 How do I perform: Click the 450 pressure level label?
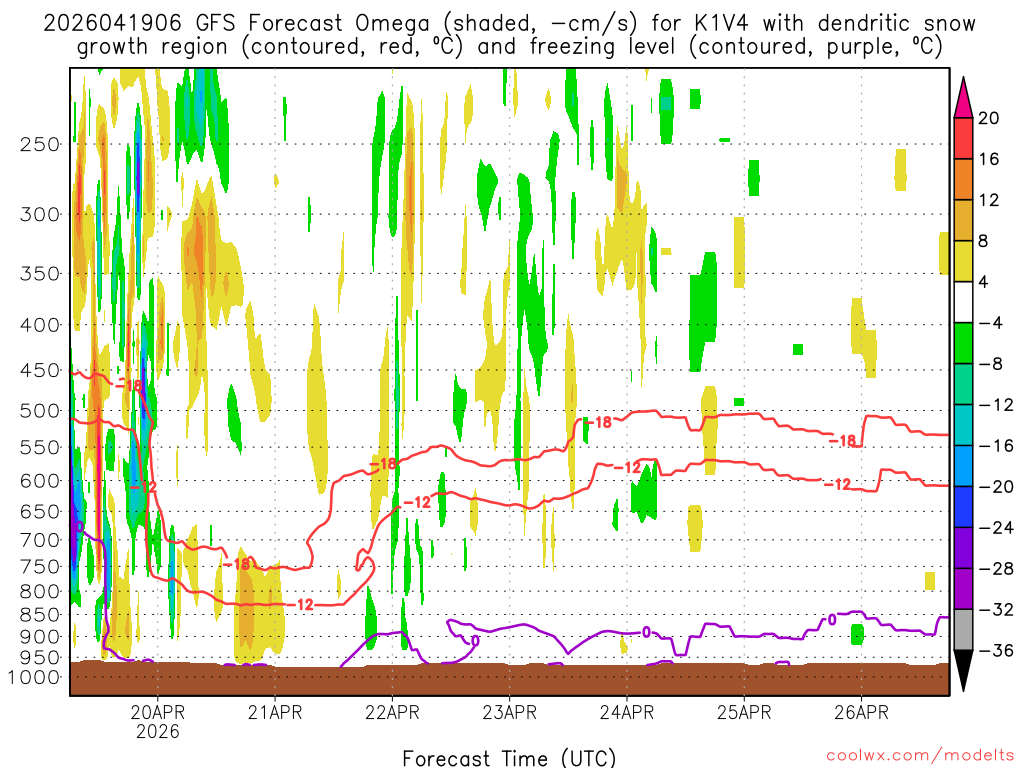click(x=40, y=370)
